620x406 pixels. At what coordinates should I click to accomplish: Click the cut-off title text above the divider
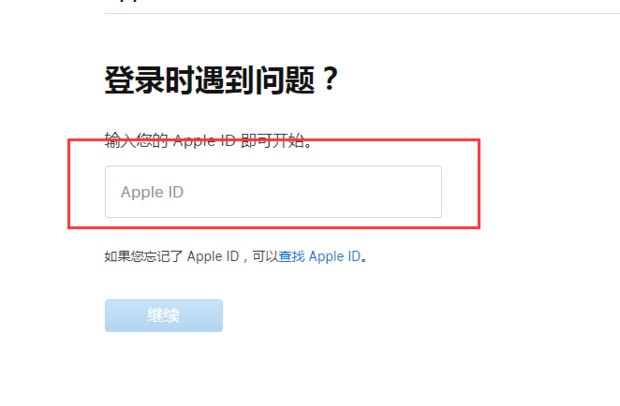click(125, 1)
